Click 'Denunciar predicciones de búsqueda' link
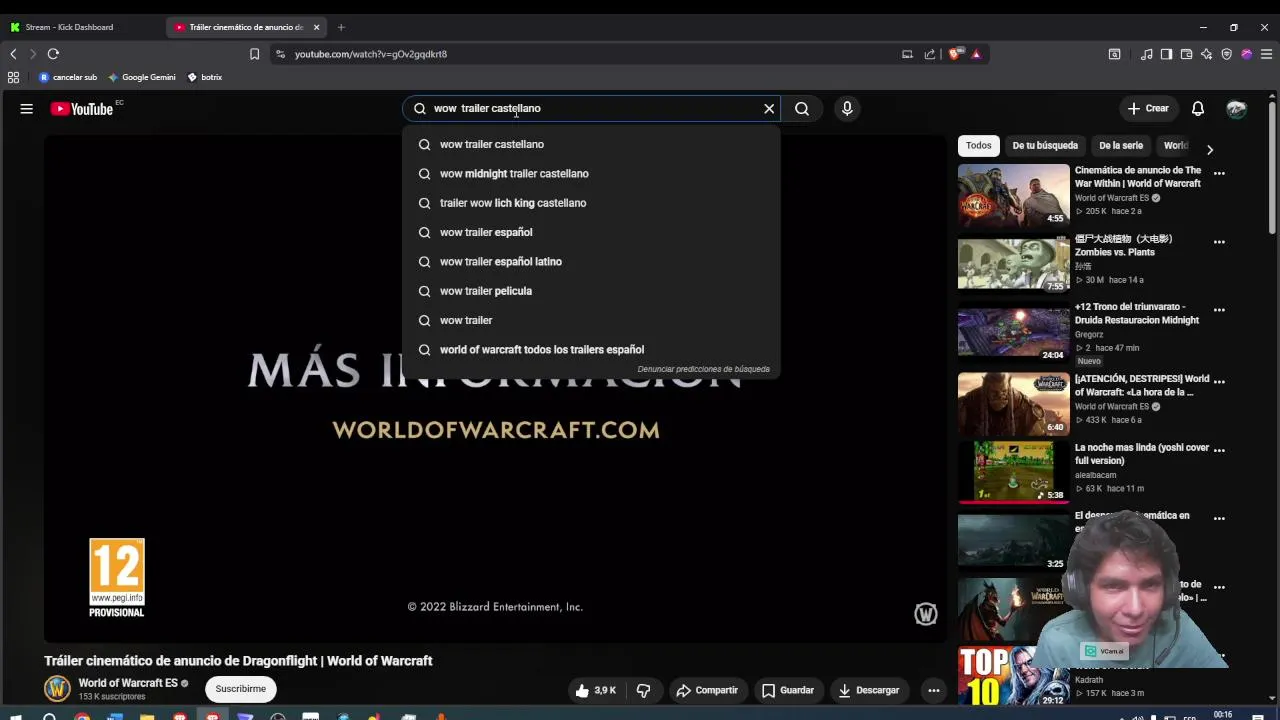The image size is (1280, 720). tap(703, 369)
